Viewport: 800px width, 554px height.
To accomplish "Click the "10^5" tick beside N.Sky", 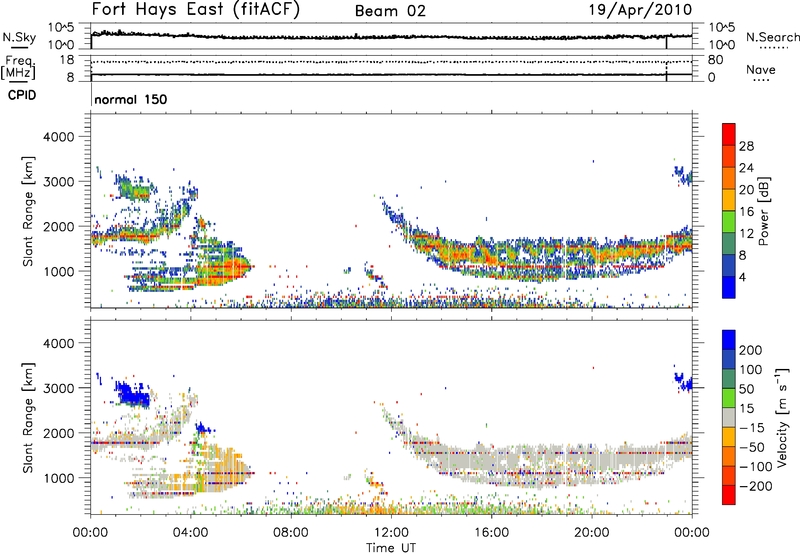I will [x=61, y=28].
